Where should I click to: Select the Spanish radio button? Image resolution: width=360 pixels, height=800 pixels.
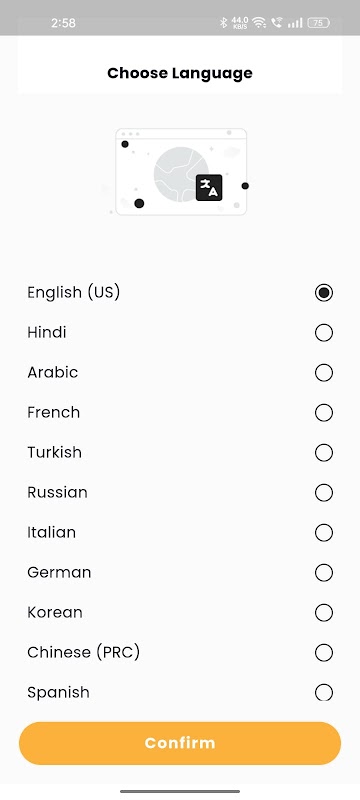[324, 693]
